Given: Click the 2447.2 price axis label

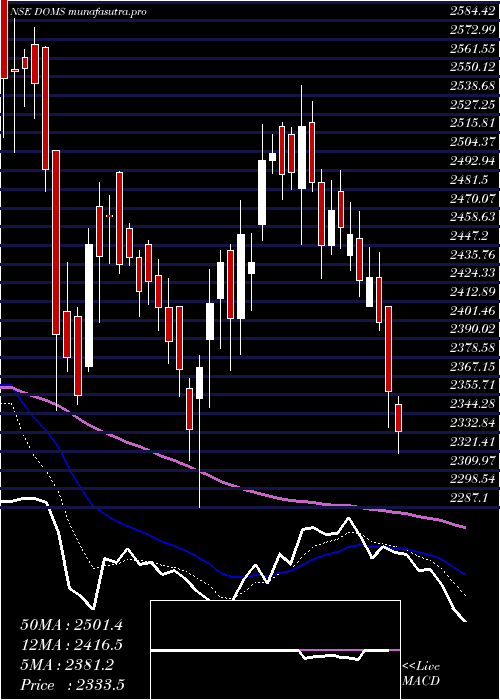Looking at the screenshot, I should tap(469, 236).
